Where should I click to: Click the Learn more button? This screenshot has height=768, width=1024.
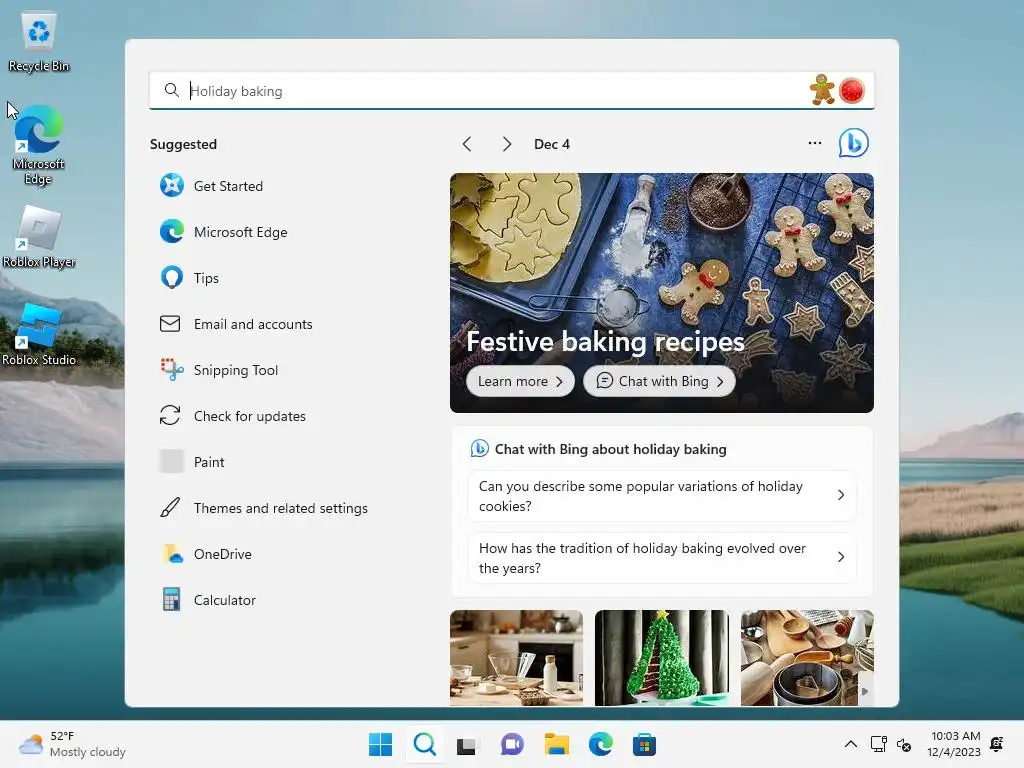click(x=520, y=381)
